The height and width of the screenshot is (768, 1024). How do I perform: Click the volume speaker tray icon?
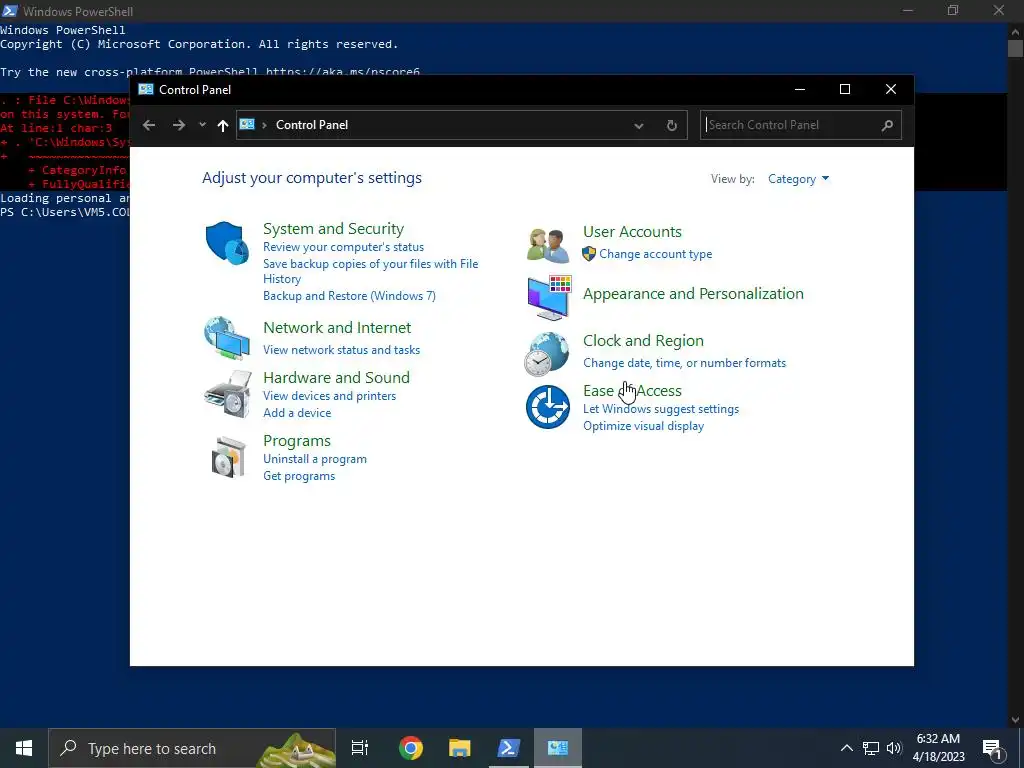pos(894,748)
